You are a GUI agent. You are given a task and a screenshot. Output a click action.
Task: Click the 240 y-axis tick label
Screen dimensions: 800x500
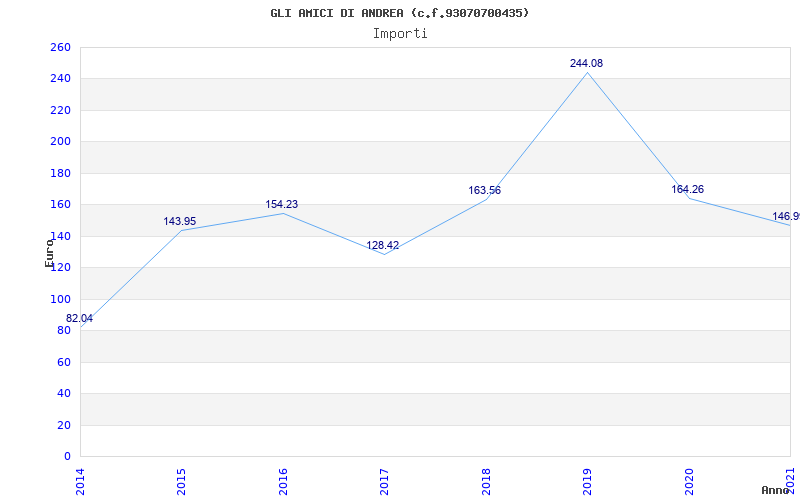[x=60, y=79]
